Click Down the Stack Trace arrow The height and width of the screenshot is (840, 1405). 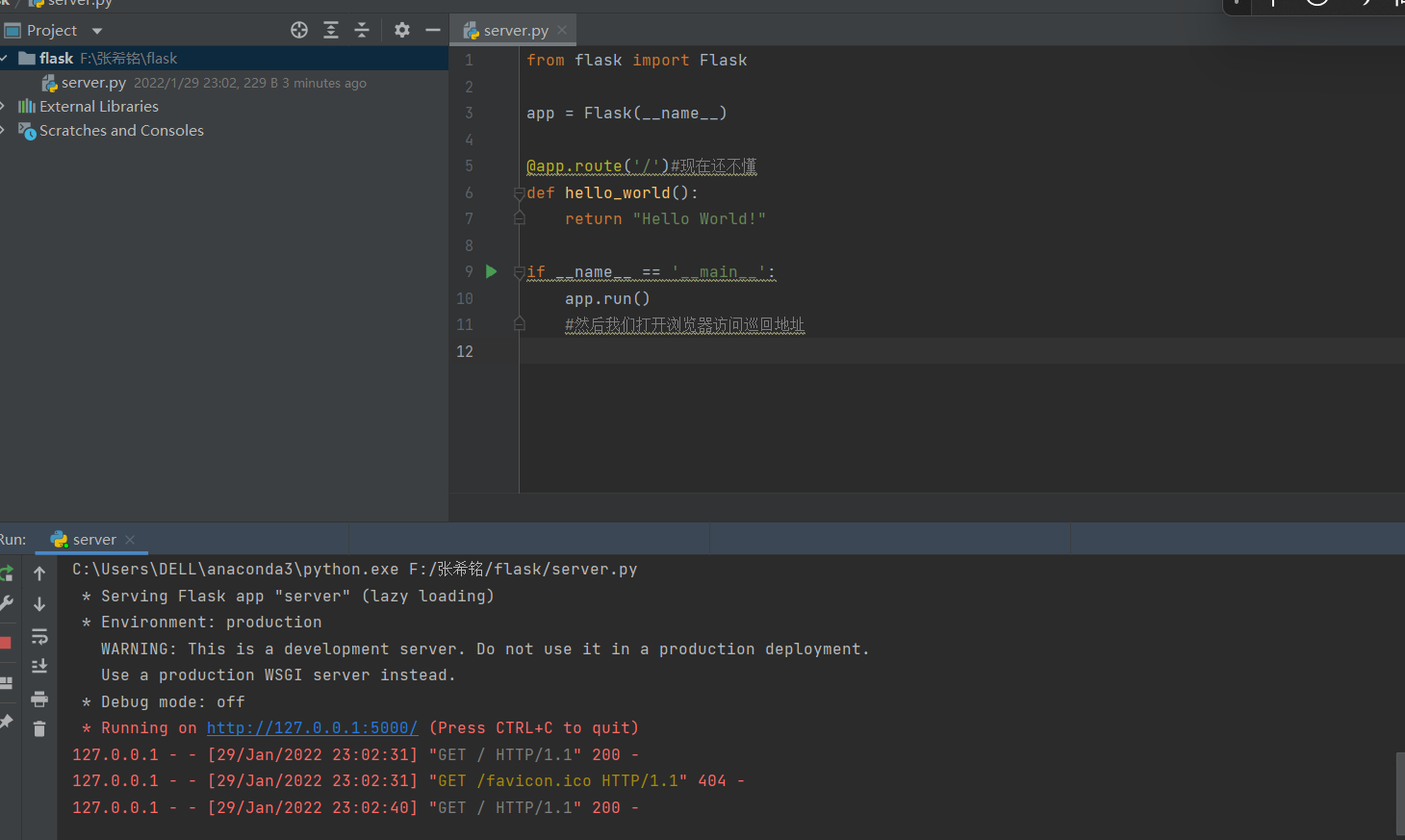coord(39,604)
